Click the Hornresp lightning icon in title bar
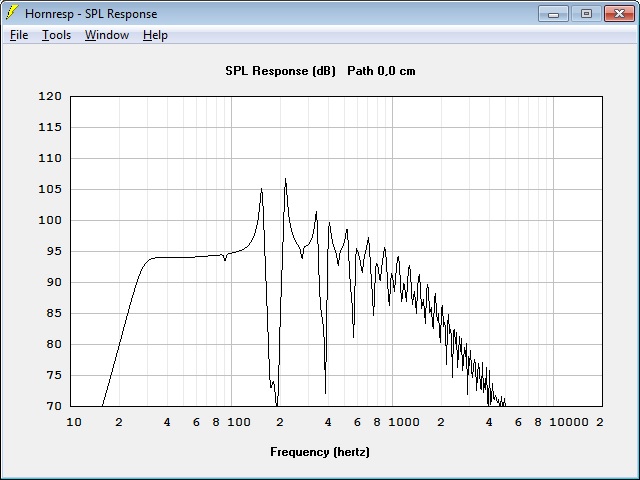Screen dimensions: 640x480 12,13
